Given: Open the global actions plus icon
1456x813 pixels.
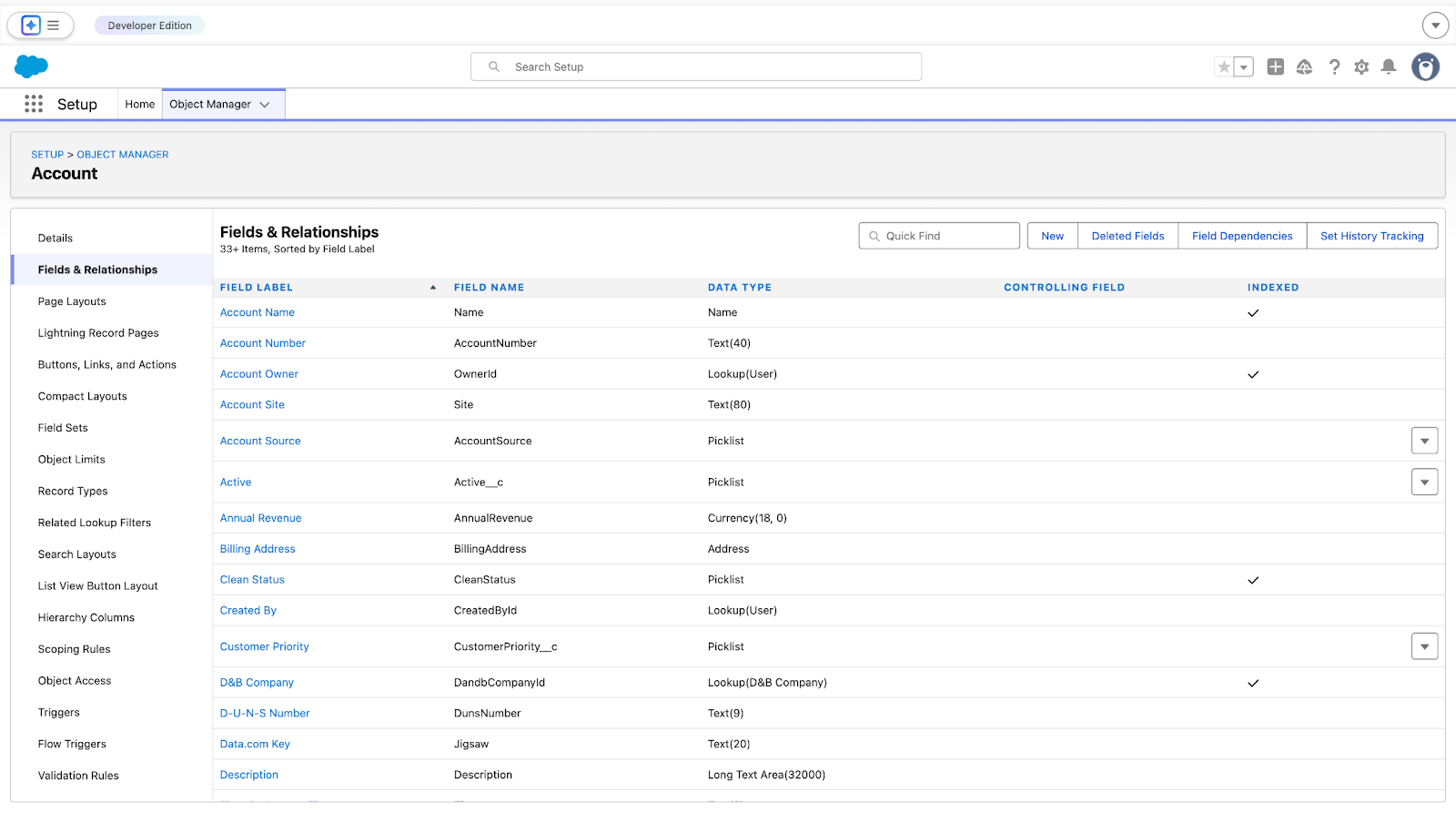Looking at the screenshot, I should pos(1276,66).
